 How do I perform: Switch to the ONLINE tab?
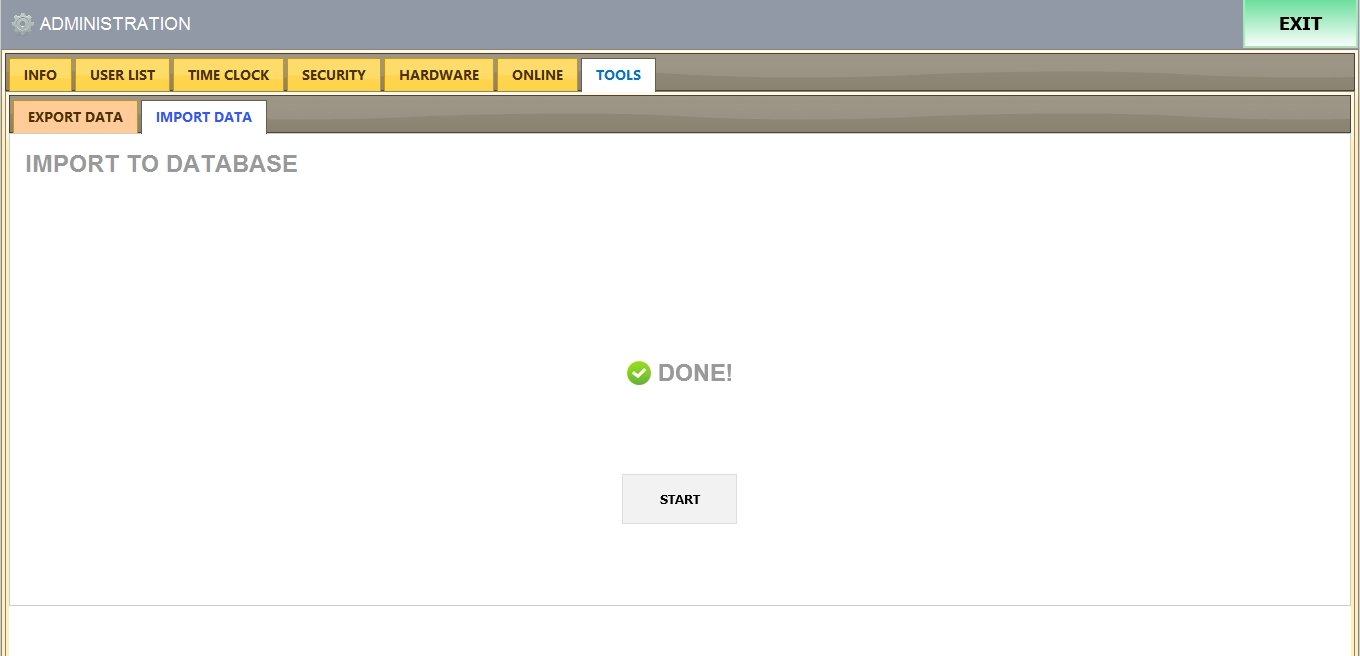(537, 75)
